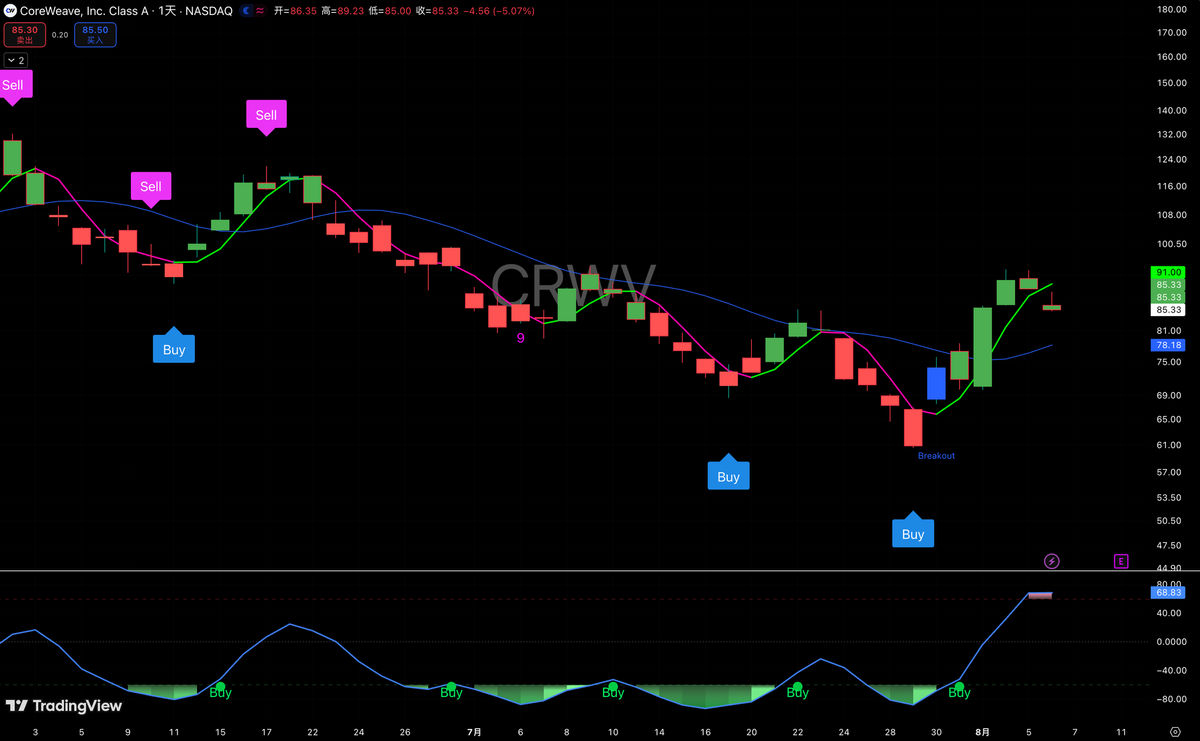
Task: Click the date 17 on time axis
Action: coord(266,732)
